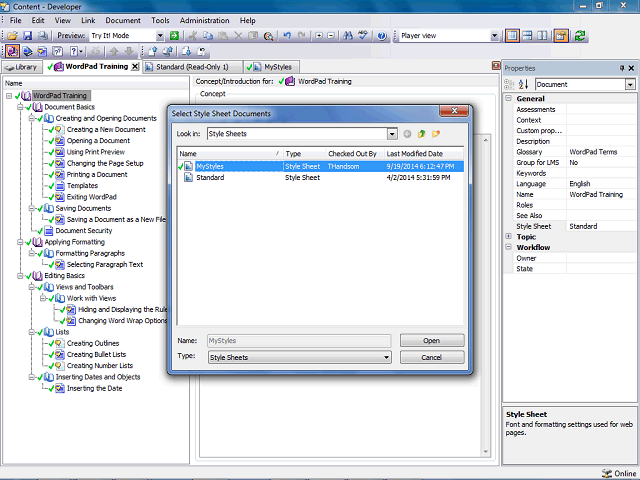Open the Administration menu
The width and height of the screenshot is (640, 480).
pos(204,20)
